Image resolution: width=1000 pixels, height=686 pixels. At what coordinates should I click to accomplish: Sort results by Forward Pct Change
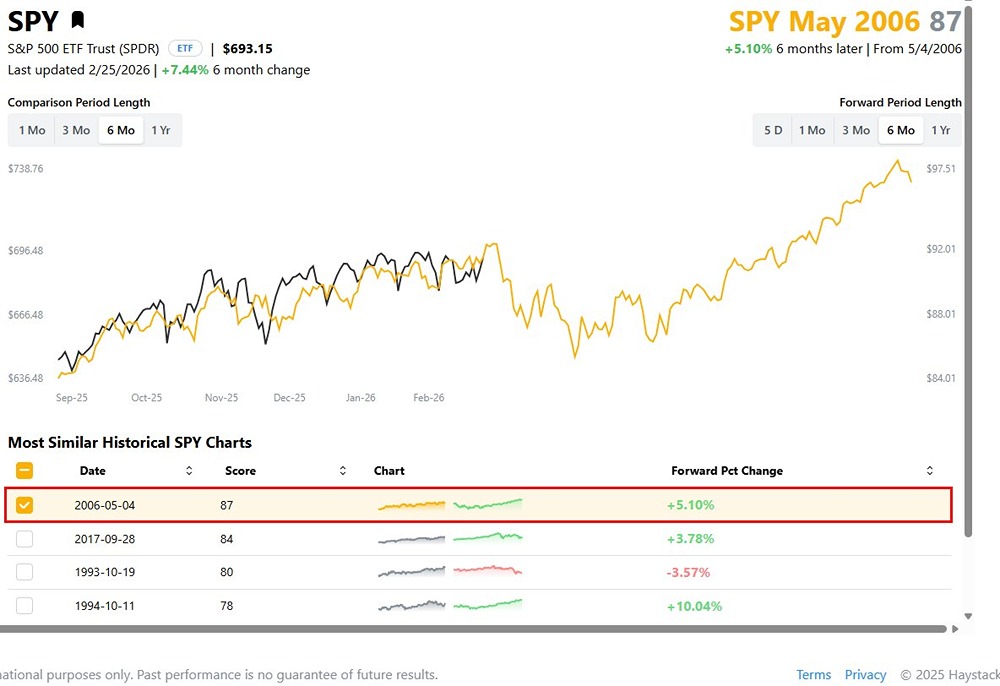[x=929, y=470]
